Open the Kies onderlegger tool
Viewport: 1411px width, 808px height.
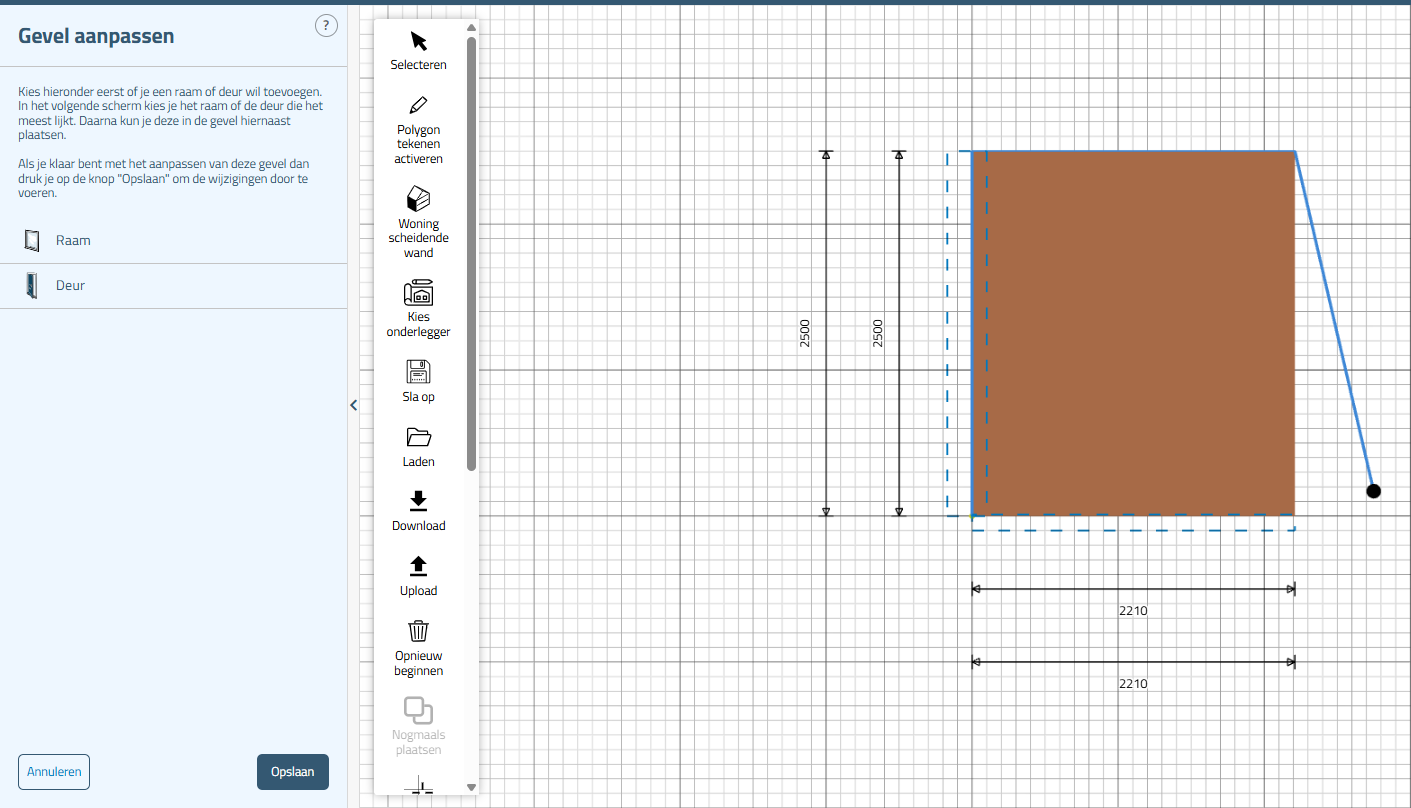click(418, 293)
